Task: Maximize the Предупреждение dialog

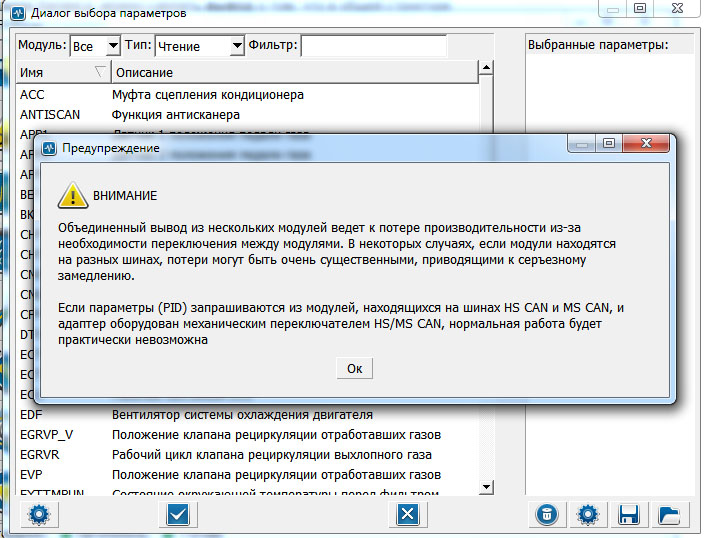Action: [x=609, y=143]
